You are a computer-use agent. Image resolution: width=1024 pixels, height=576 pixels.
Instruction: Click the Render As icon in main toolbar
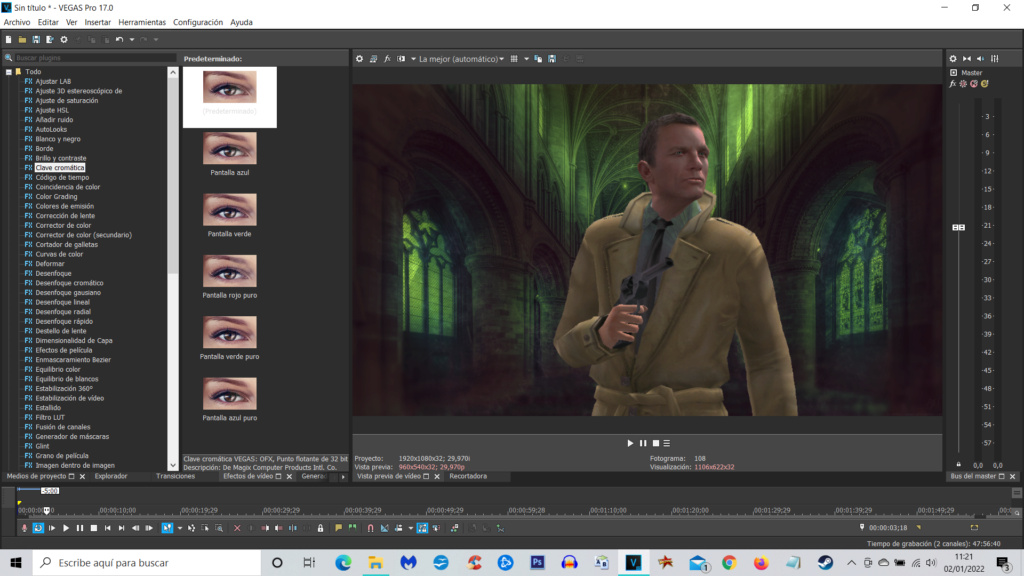pyautogui.click(x=50, y=39)
